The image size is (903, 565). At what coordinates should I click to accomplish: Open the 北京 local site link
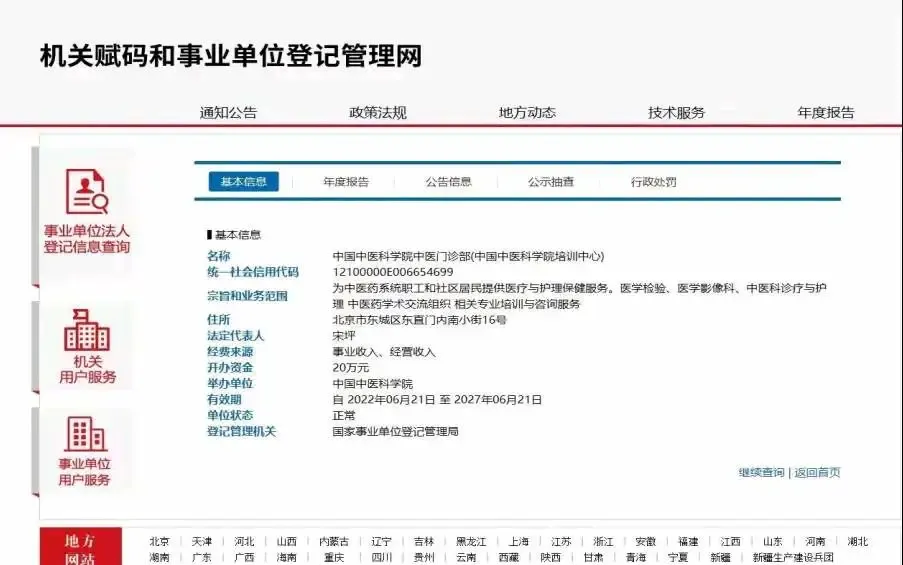(160, 541)
